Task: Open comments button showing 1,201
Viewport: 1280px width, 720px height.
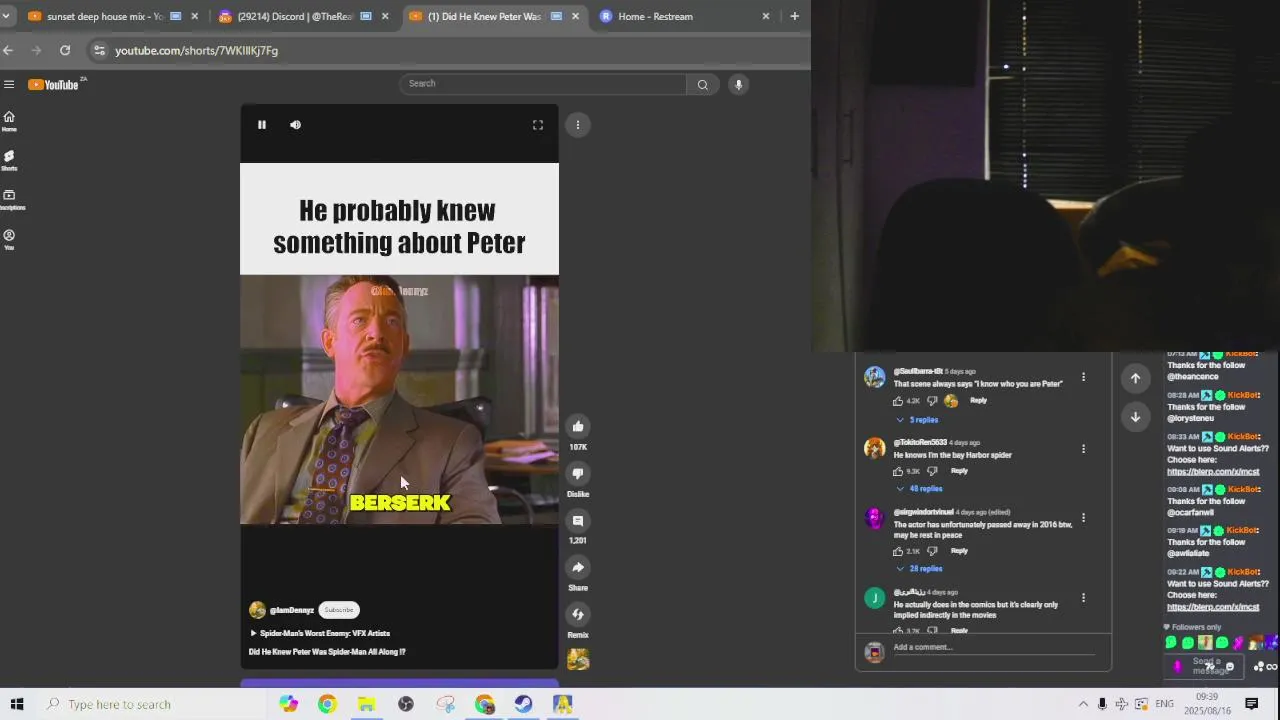Action: (578, 521)
